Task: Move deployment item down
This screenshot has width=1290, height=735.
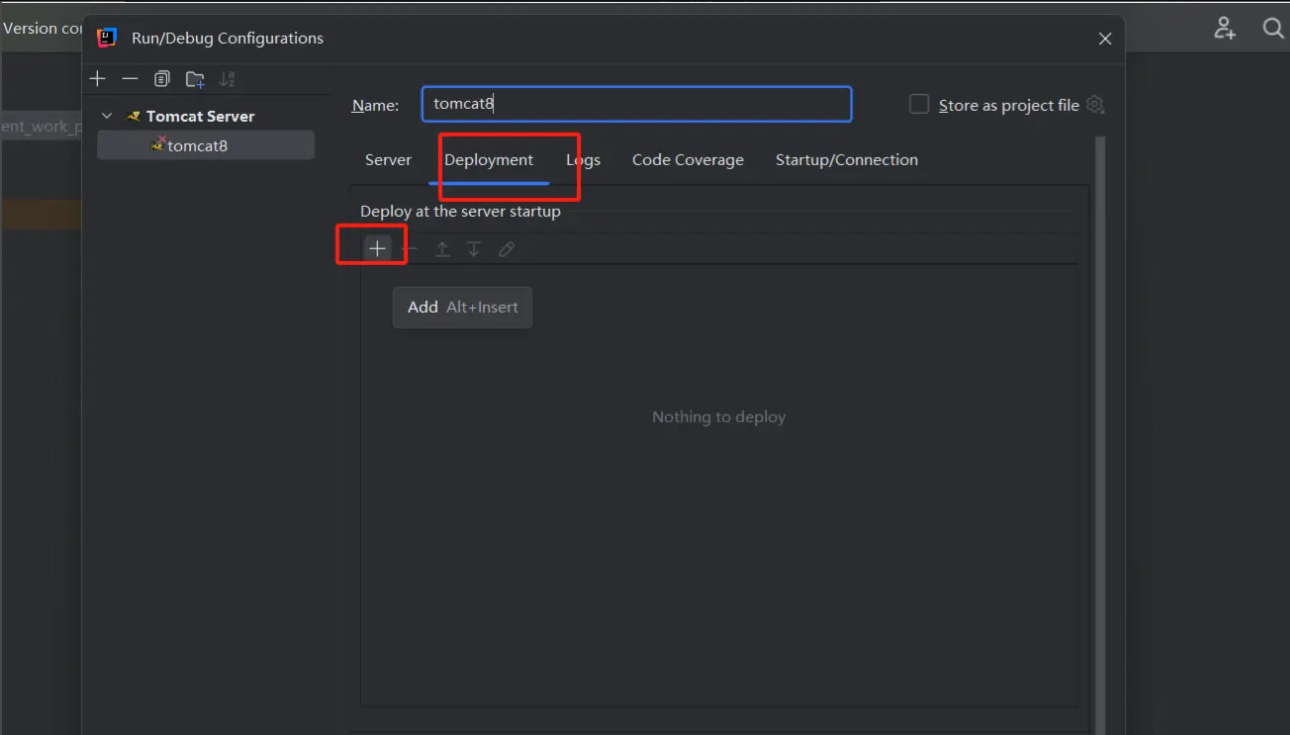Action: click(474, 249)
